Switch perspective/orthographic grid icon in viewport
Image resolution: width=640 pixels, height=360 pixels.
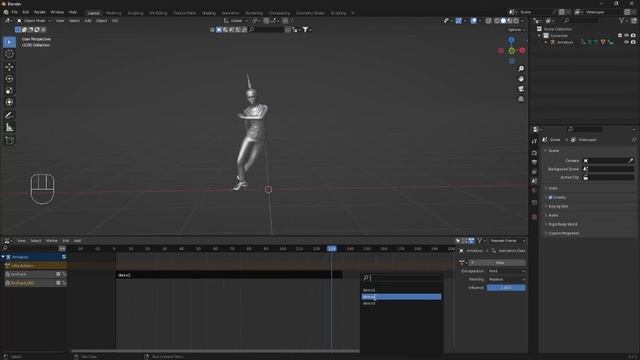pos(521,99)
